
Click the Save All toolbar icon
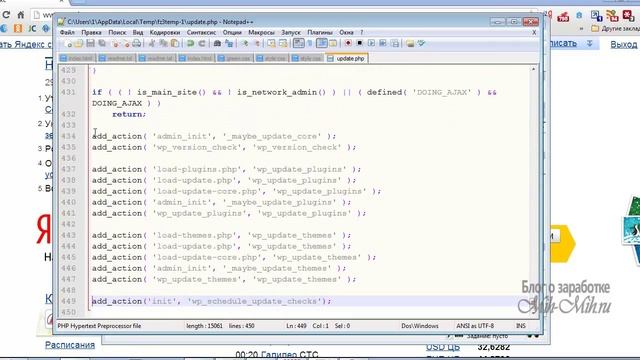click(102, 43)
